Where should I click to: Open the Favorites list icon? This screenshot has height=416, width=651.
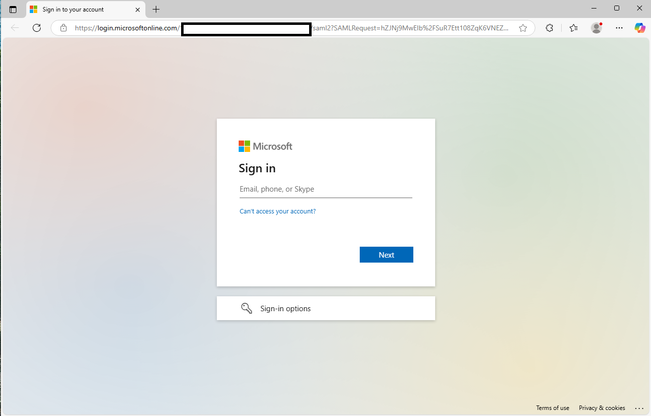click(x=573, y=28)
